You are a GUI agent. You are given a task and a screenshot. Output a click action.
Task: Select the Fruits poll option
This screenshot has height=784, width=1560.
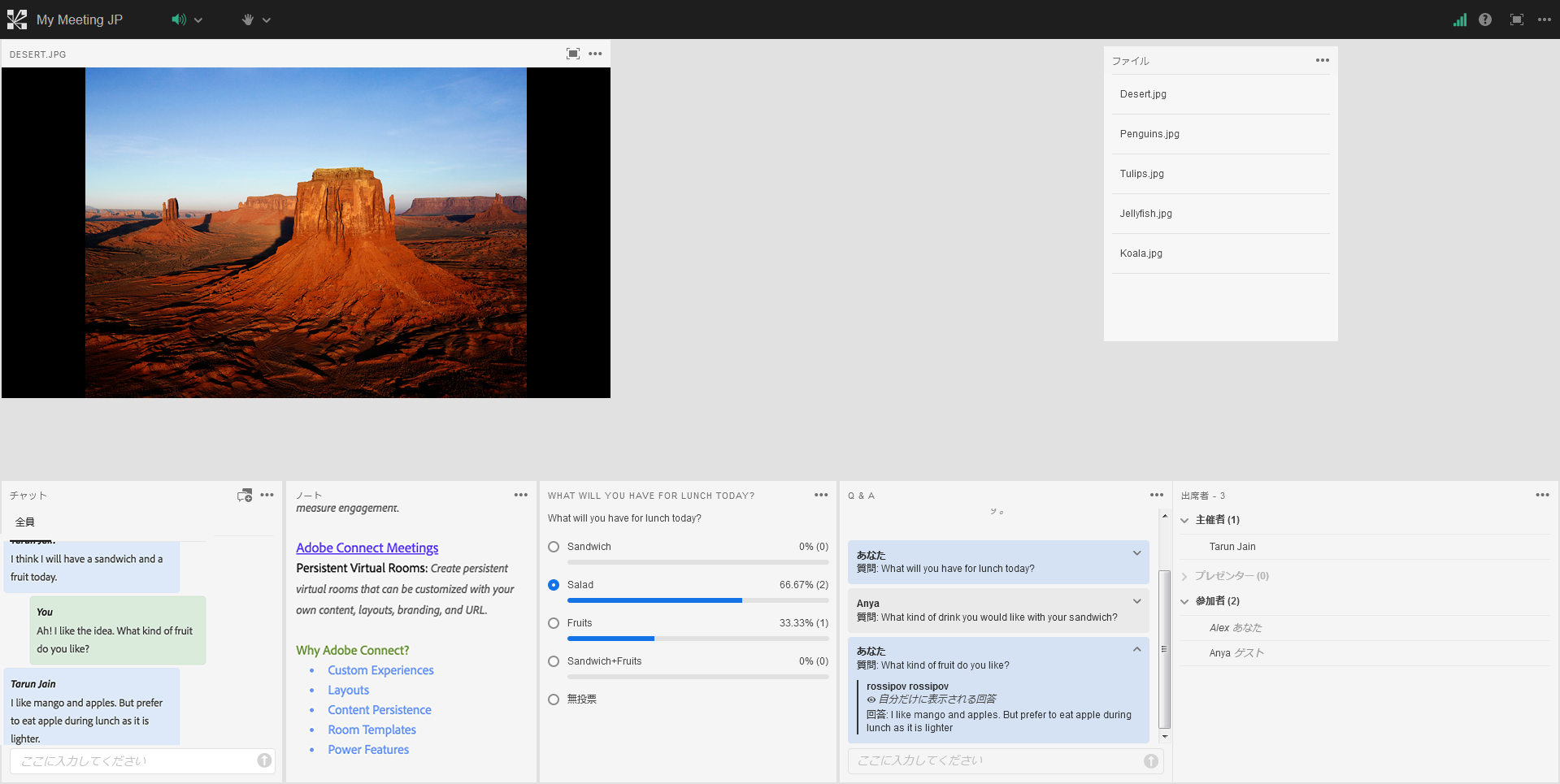click(x=554, y=623)
